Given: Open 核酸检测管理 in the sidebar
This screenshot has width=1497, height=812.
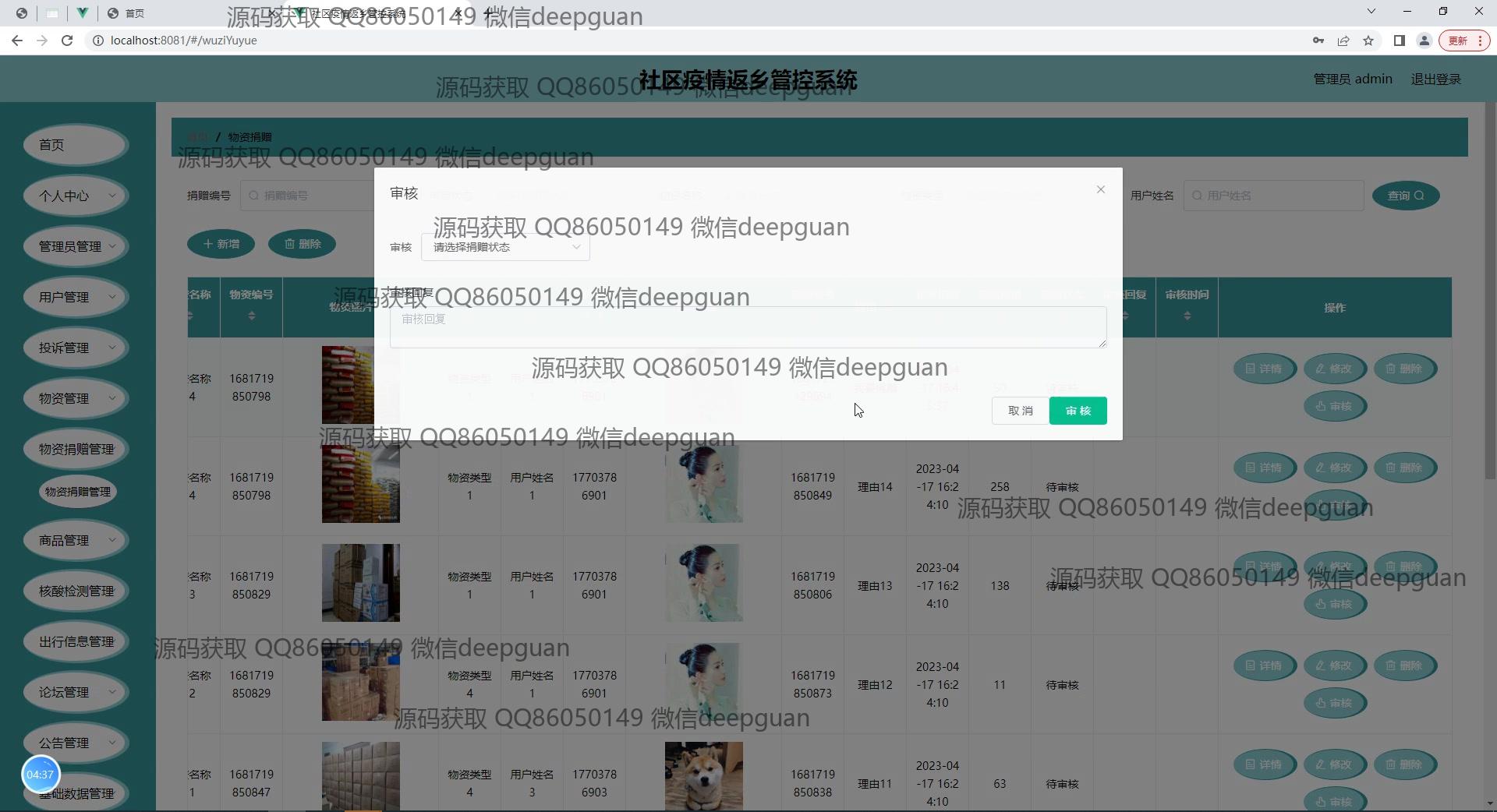Looking at the screenshot, I should 76,591.
